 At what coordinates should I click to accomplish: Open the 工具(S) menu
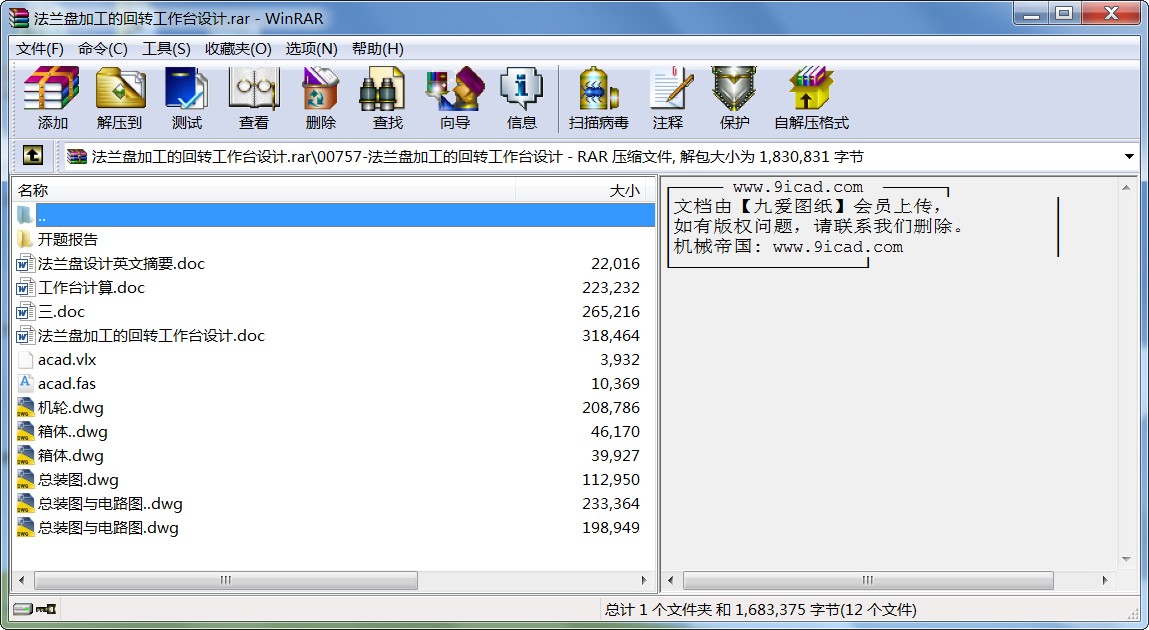166,48
